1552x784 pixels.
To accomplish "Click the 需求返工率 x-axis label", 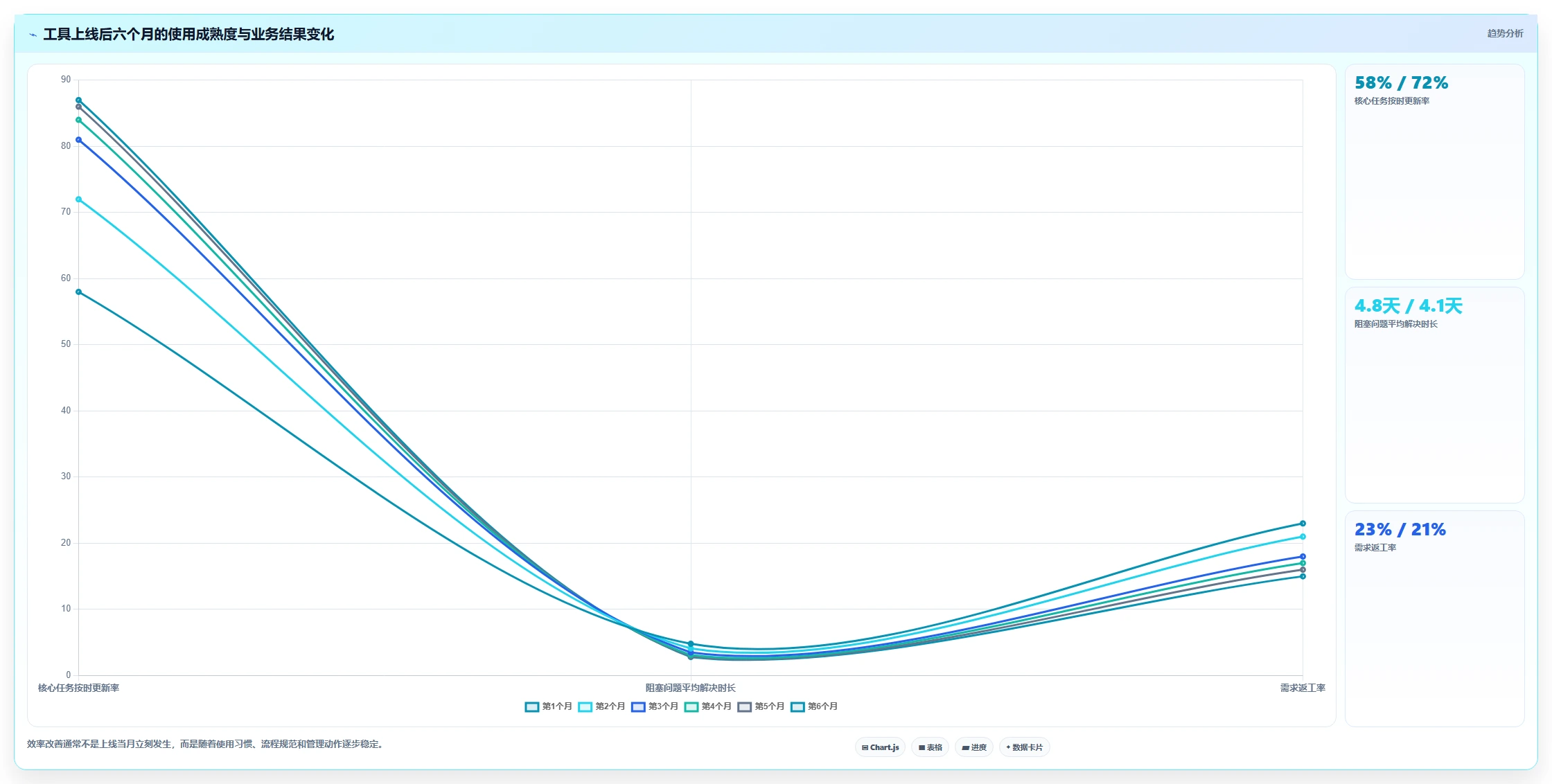I will 1303,688.
